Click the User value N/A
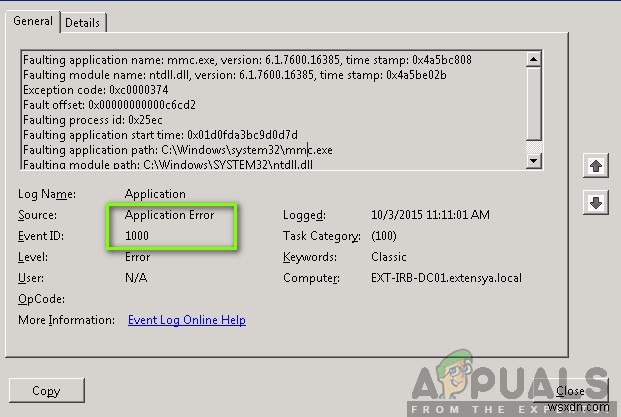 [x=136, y=278]
